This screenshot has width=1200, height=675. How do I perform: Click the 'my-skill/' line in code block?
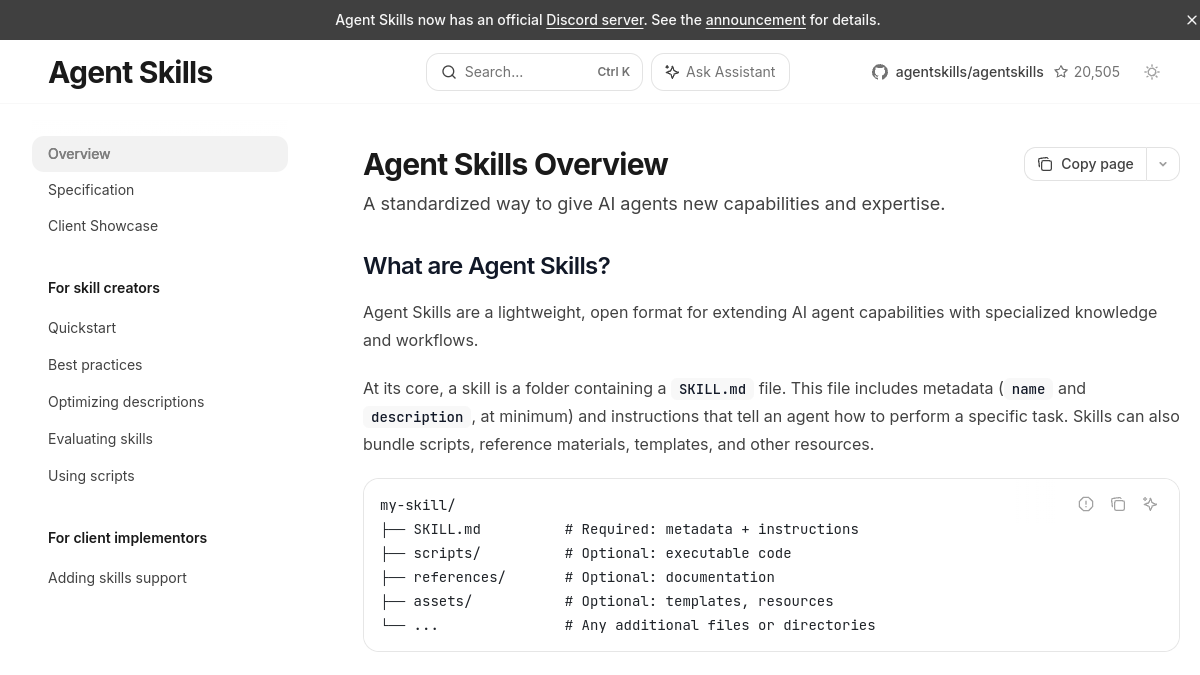click(418, 506)
